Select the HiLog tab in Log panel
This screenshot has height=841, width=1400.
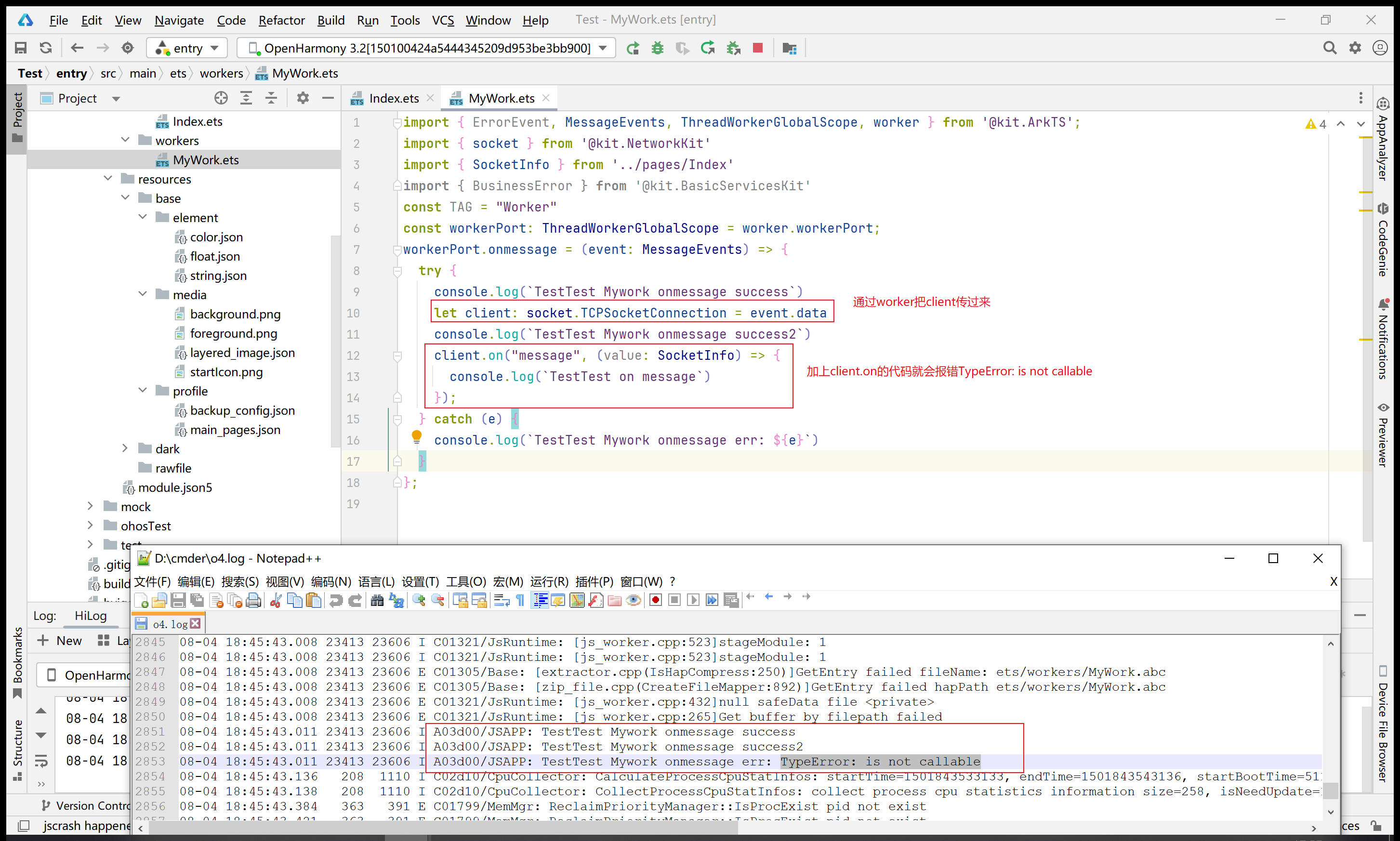(91, 616)
